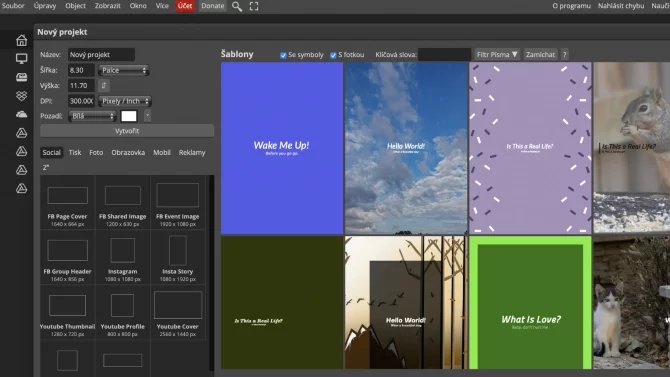The height and width of the screenshot is (377, 670).
Task: Open the Úpravy menu
Action: 45,6
